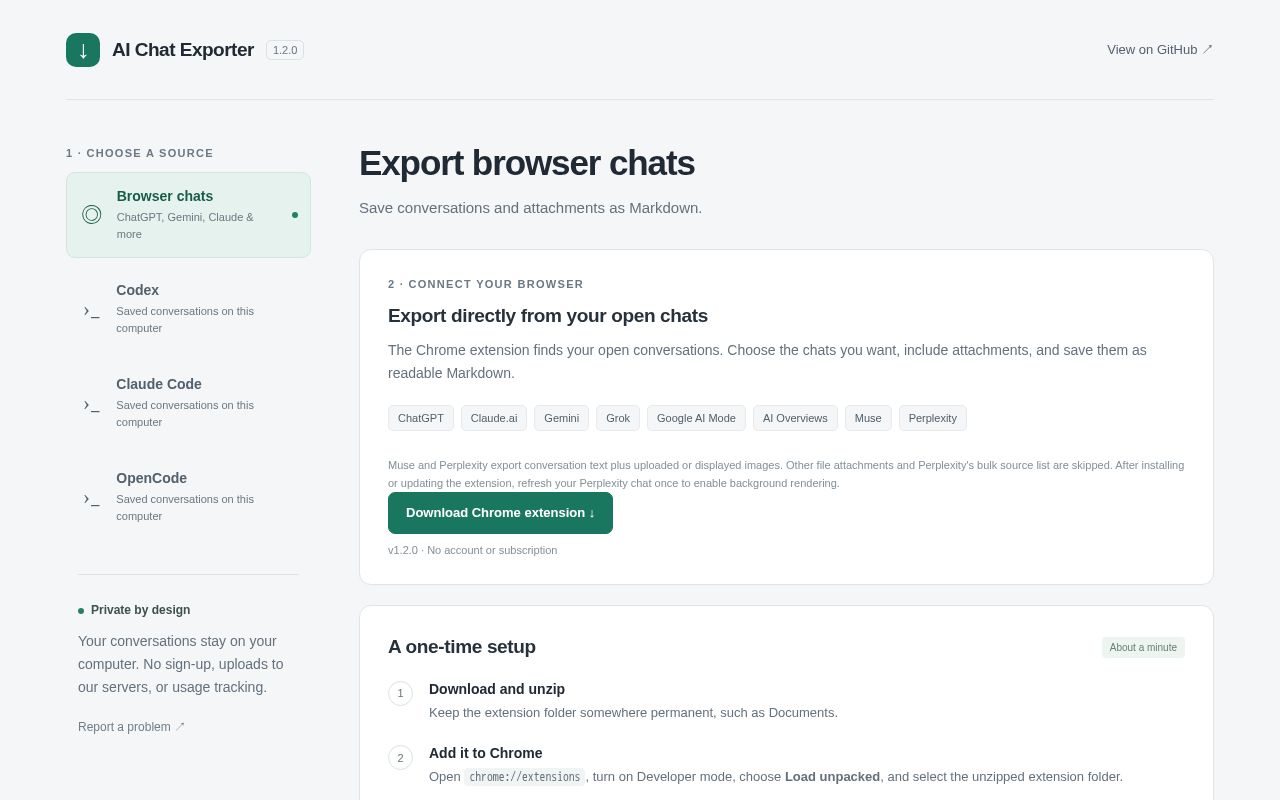Select the Browser chats source

tap(188, 215)
